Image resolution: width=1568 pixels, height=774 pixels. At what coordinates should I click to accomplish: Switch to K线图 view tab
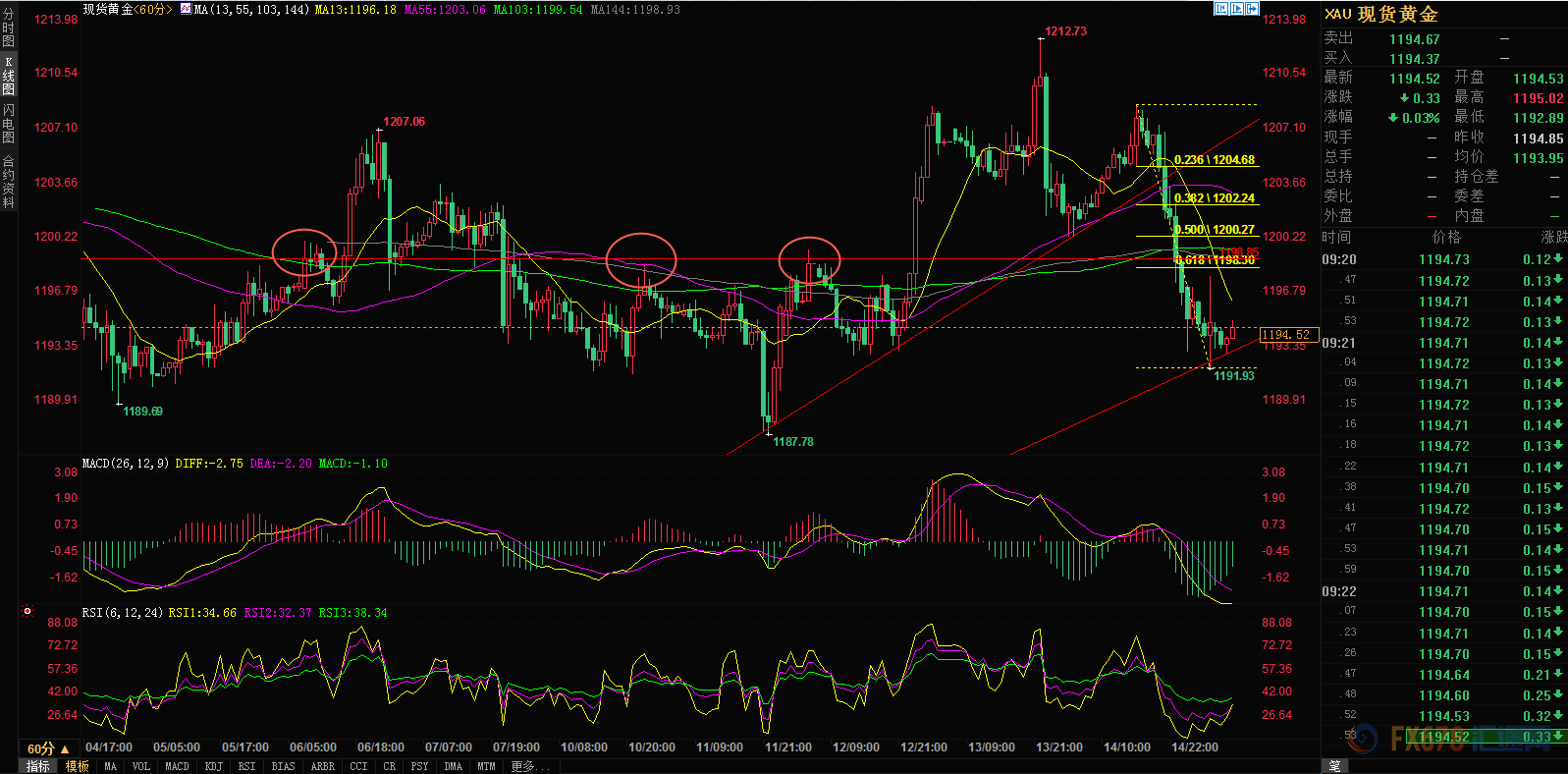click(8, 76)
